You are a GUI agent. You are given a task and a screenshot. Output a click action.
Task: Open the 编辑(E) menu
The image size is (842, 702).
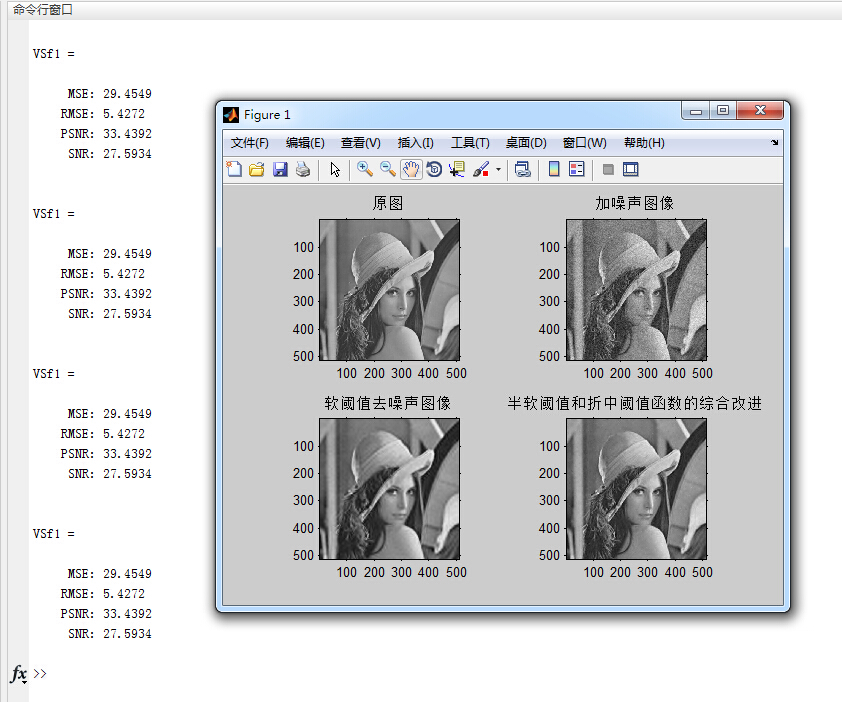click(x=305, y=143)
